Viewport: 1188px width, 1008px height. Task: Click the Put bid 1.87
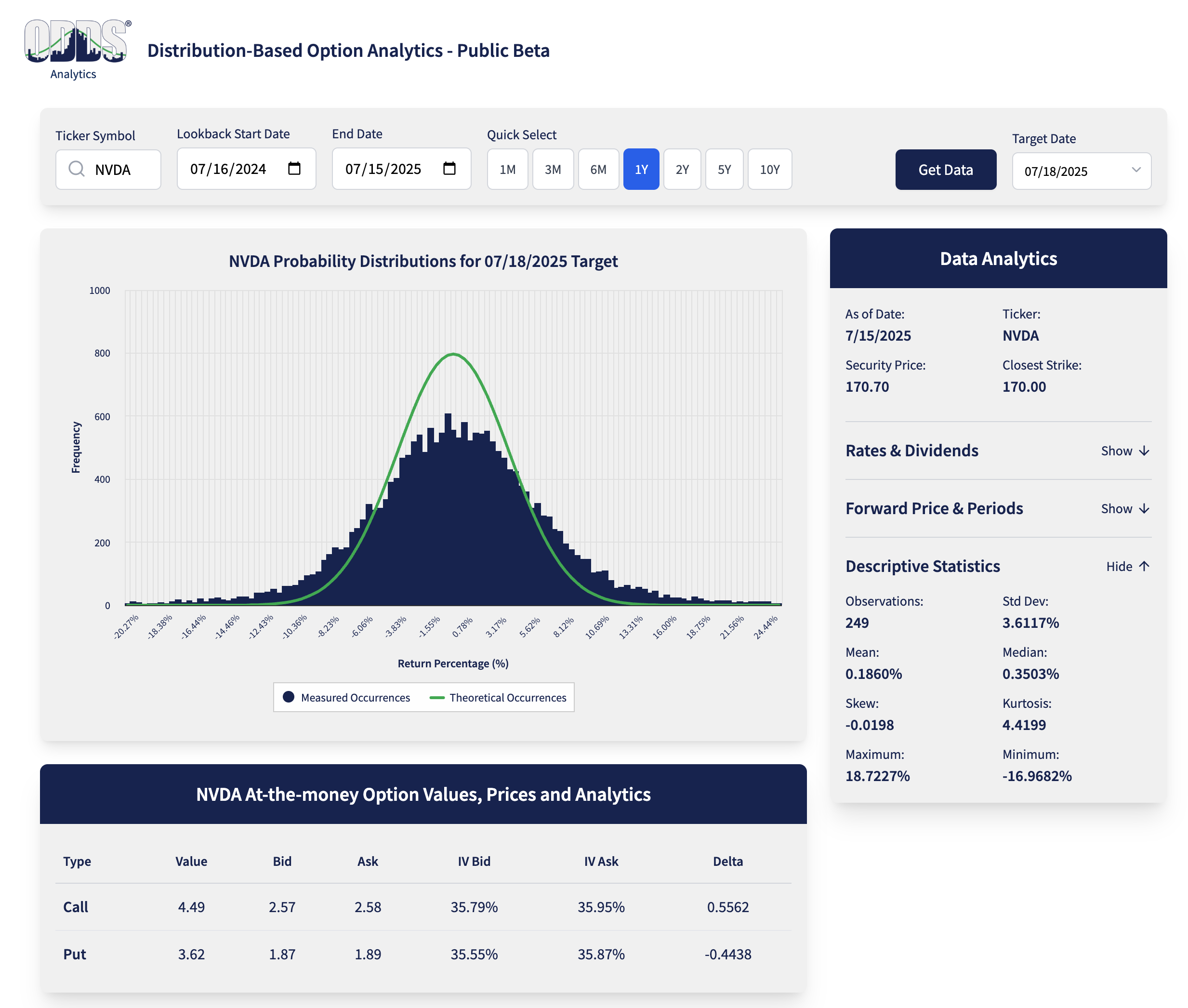click(x=282, y=955)
